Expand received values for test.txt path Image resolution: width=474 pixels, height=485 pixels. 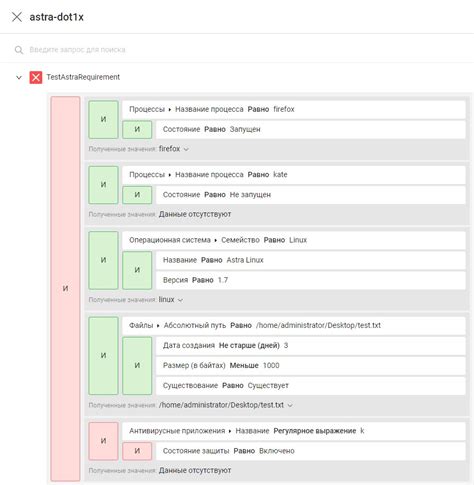pyautogui.click(x=290, y=405)
